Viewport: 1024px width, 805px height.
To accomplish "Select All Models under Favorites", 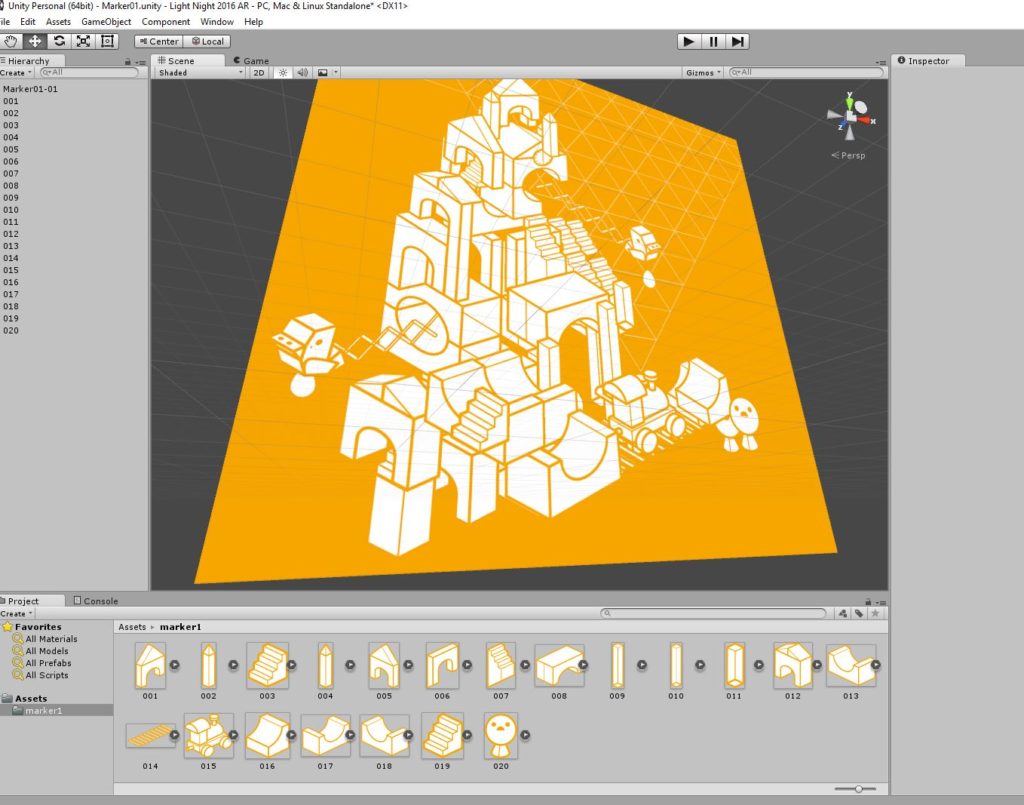I will tap(46, 651).
